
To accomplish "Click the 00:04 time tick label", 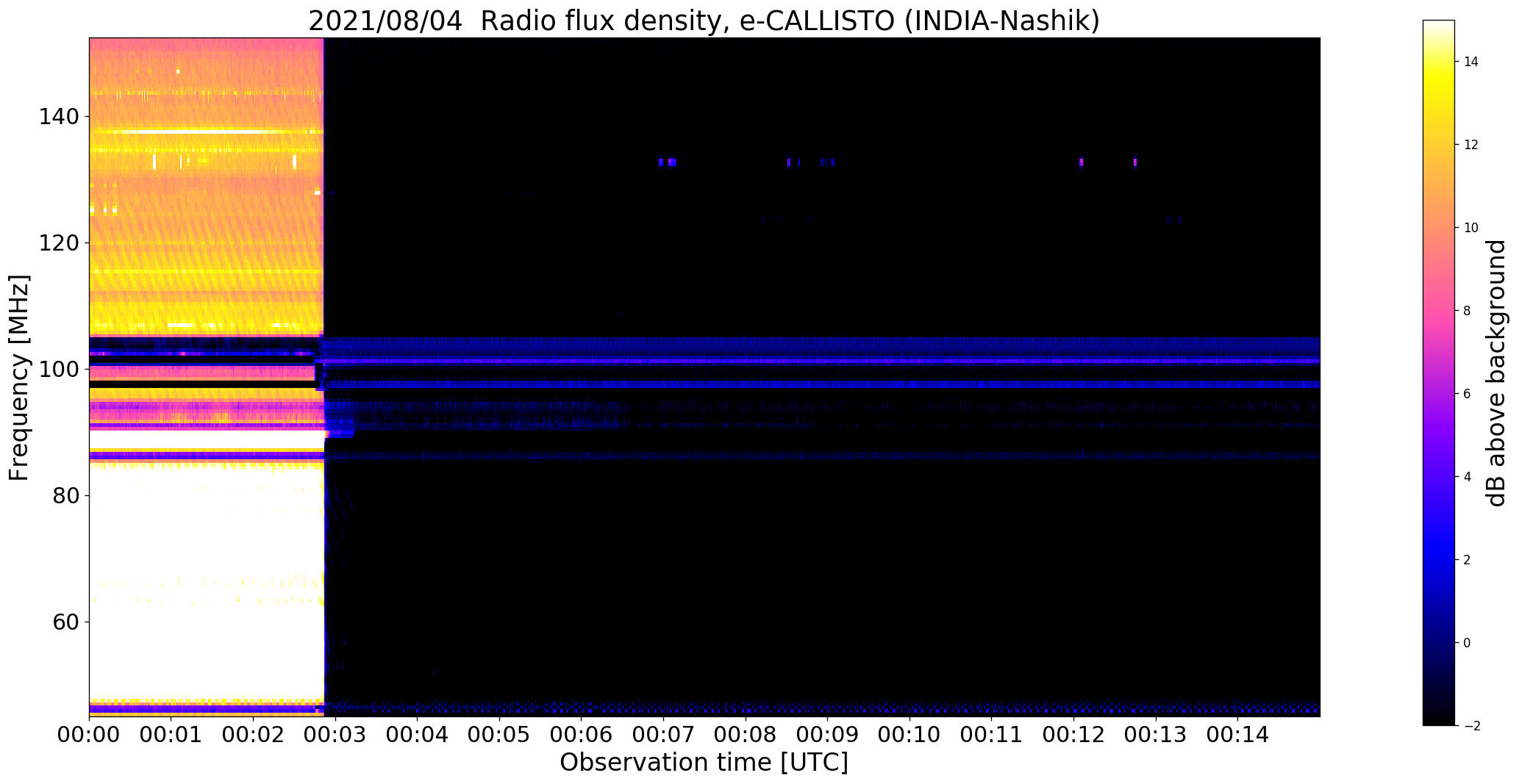I will pyautogui.click(x=417, y=734).
